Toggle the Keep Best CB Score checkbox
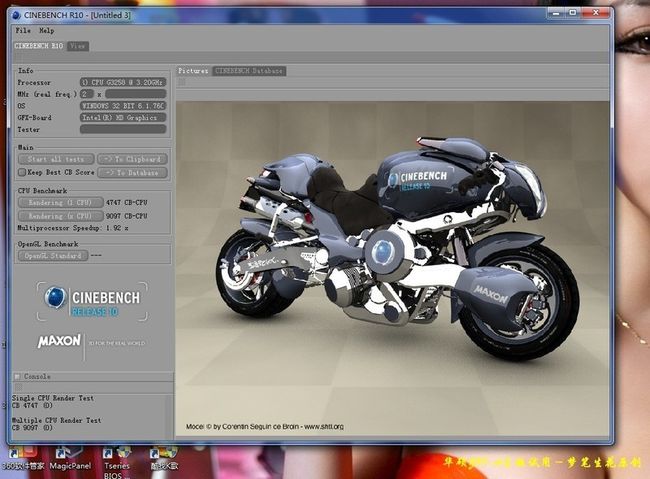 (x=22, y=172)
